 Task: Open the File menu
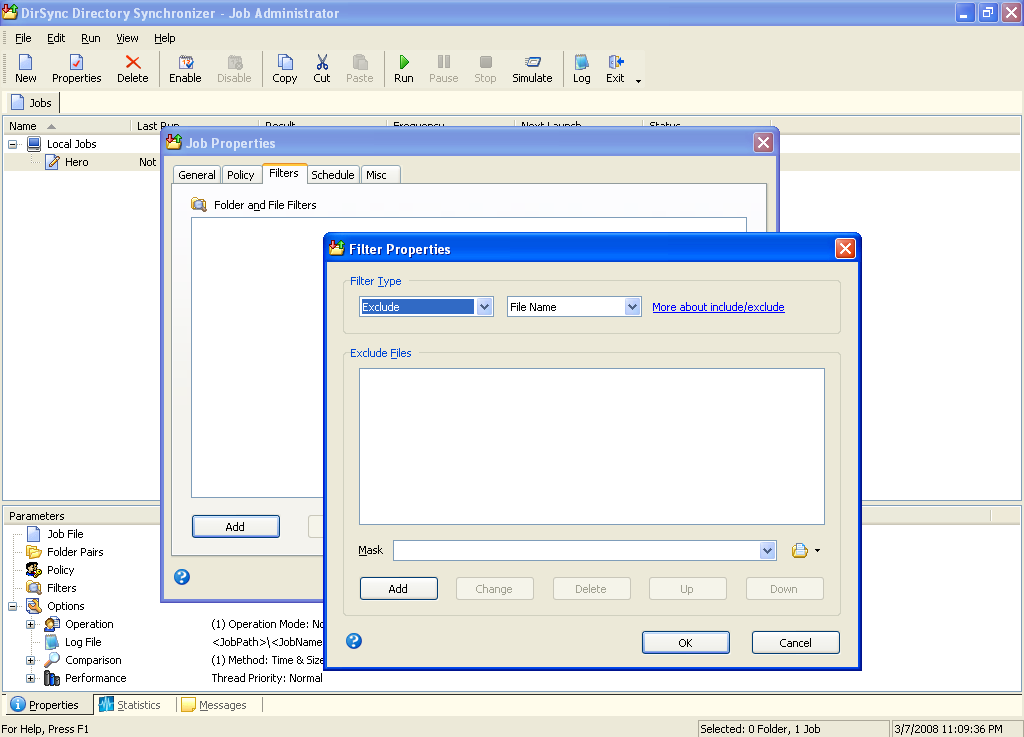coord(23,39)
